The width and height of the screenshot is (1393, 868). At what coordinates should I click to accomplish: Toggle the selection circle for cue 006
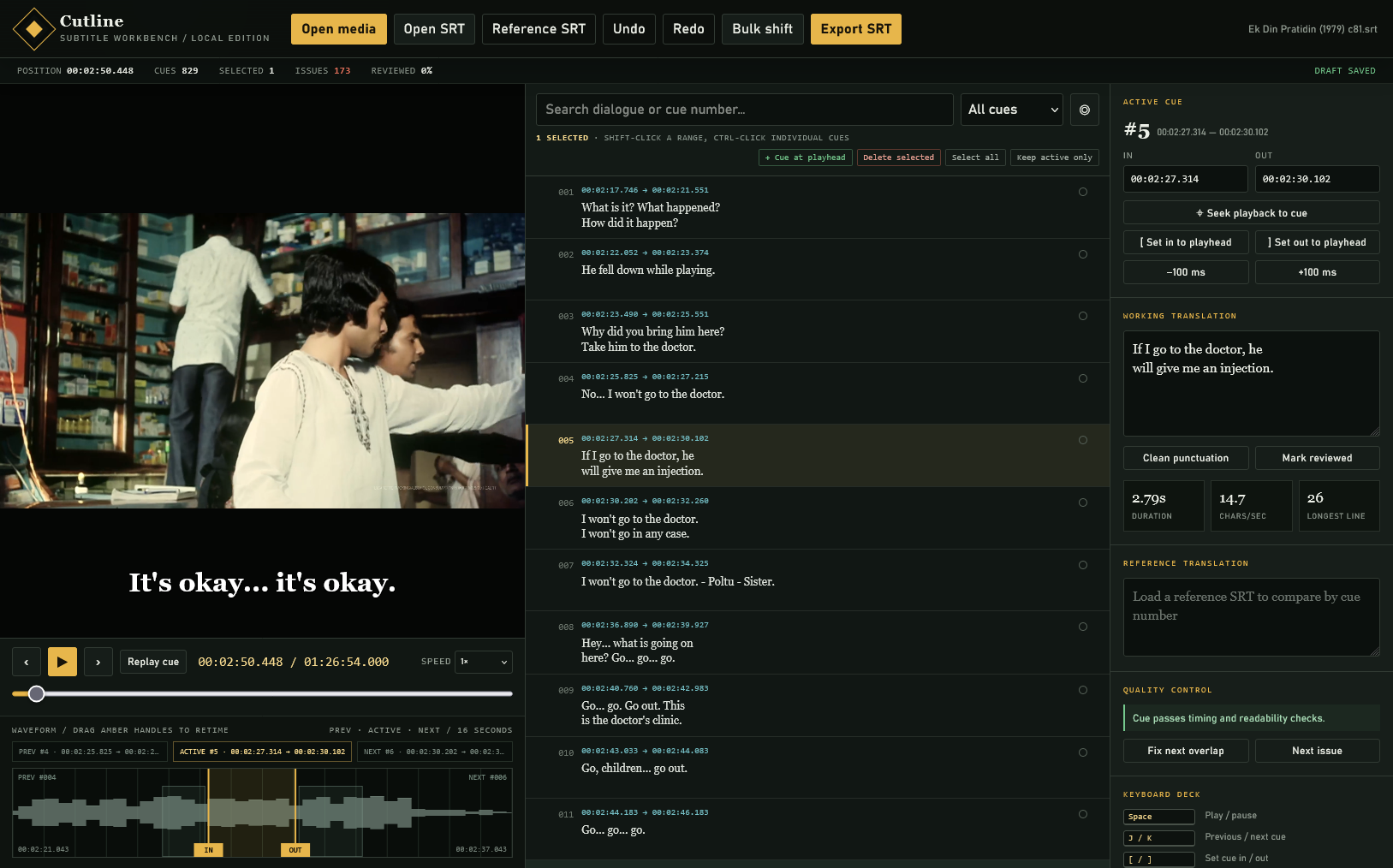coord(1083,502)
